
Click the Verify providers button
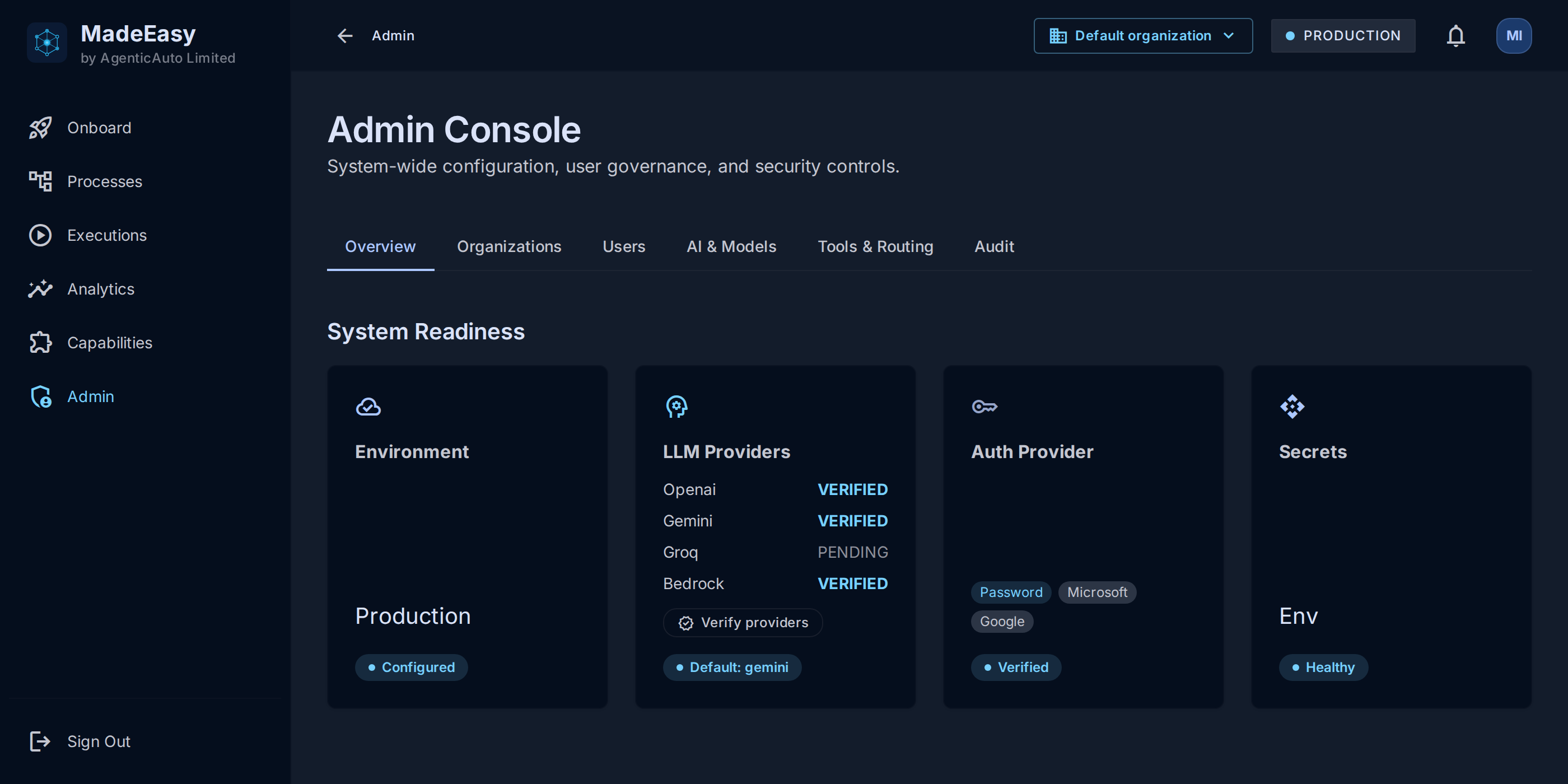[743, 623]
